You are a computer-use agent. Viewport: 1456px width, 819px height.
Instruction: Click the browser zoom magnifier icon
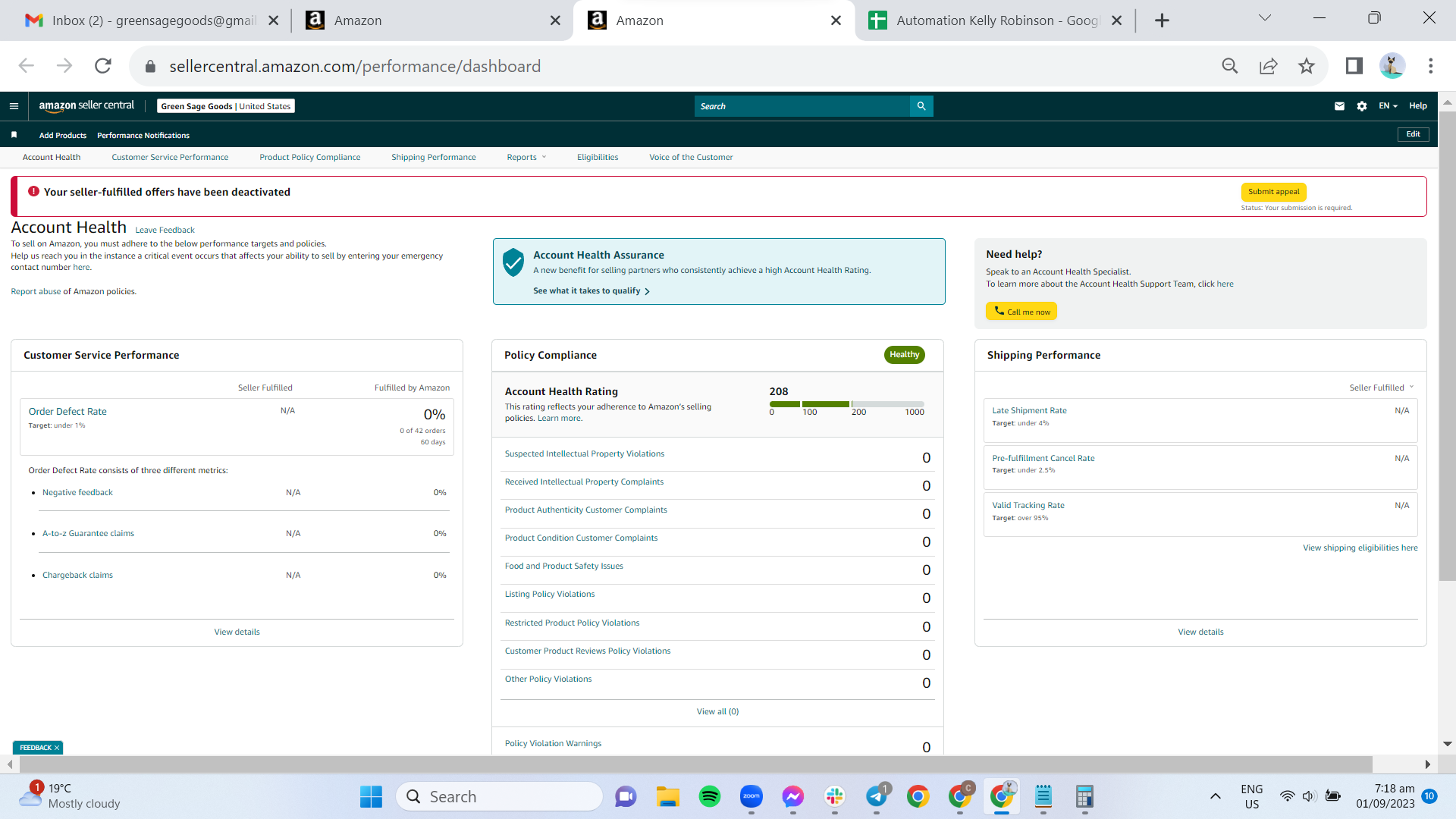1230,66
